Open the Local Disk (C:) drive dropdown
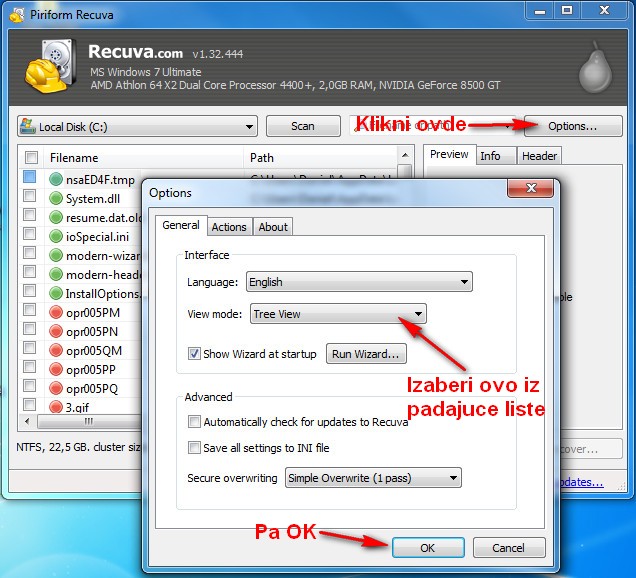The height and width of the screenshot is (578, 636). (138, 127)
